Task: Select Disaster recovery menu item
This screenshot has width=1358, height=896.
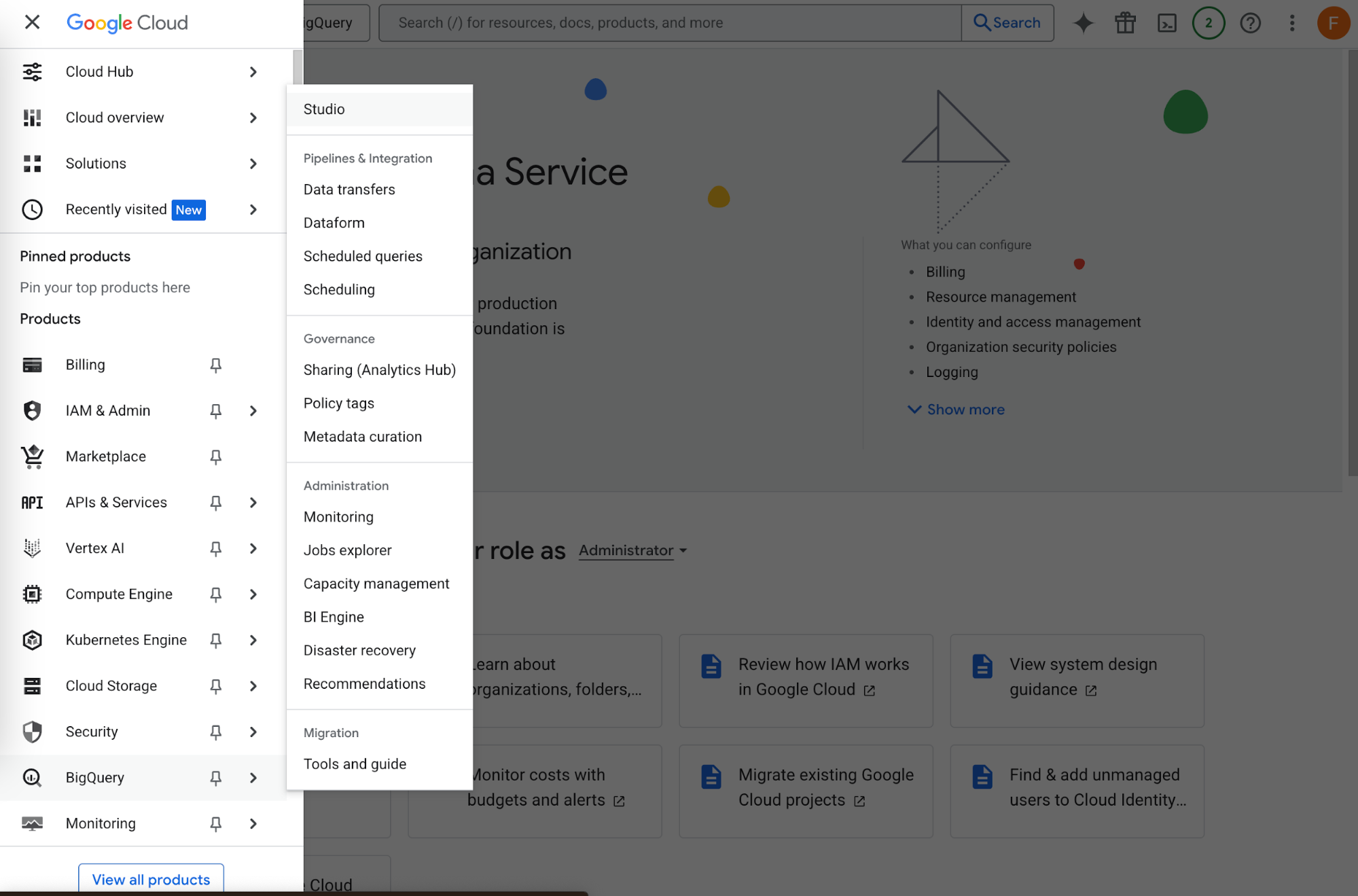Action: pyautogui.click(x=379, y=650)
